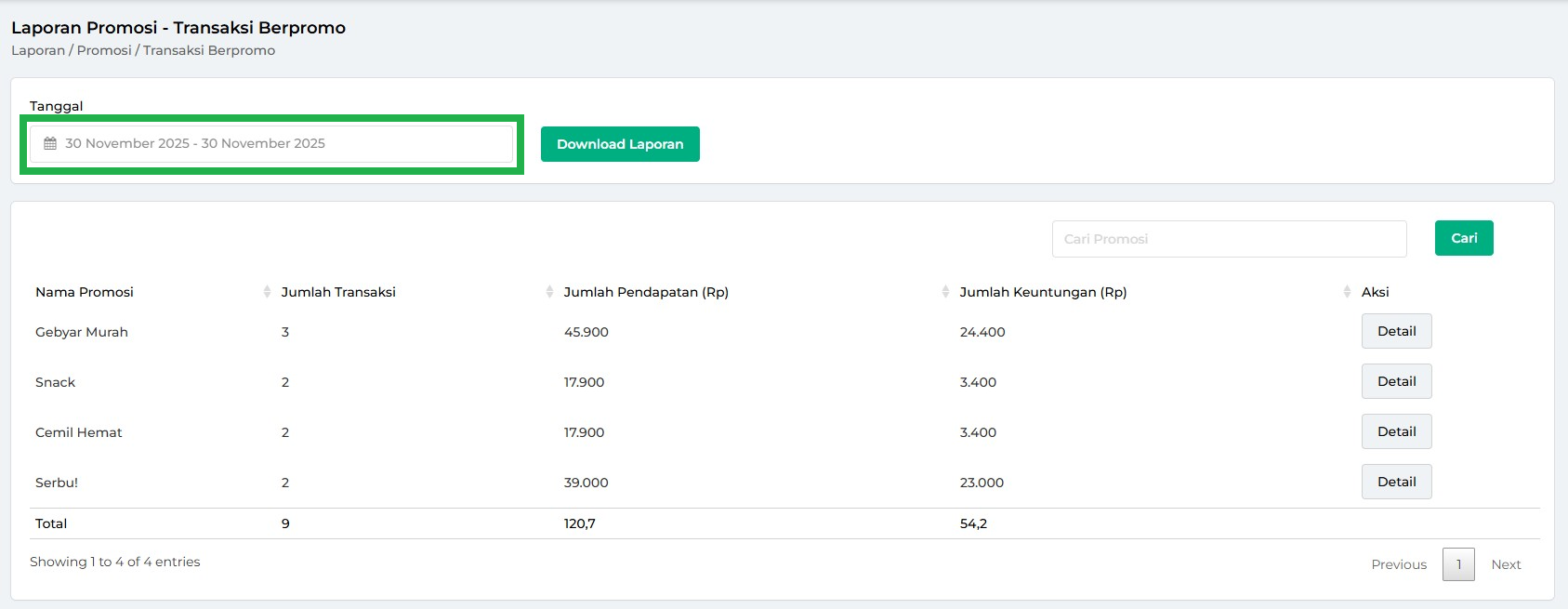Focus the Cari Promosi search field
This screenshot has height=609, width=1568.
point(1229,239)
